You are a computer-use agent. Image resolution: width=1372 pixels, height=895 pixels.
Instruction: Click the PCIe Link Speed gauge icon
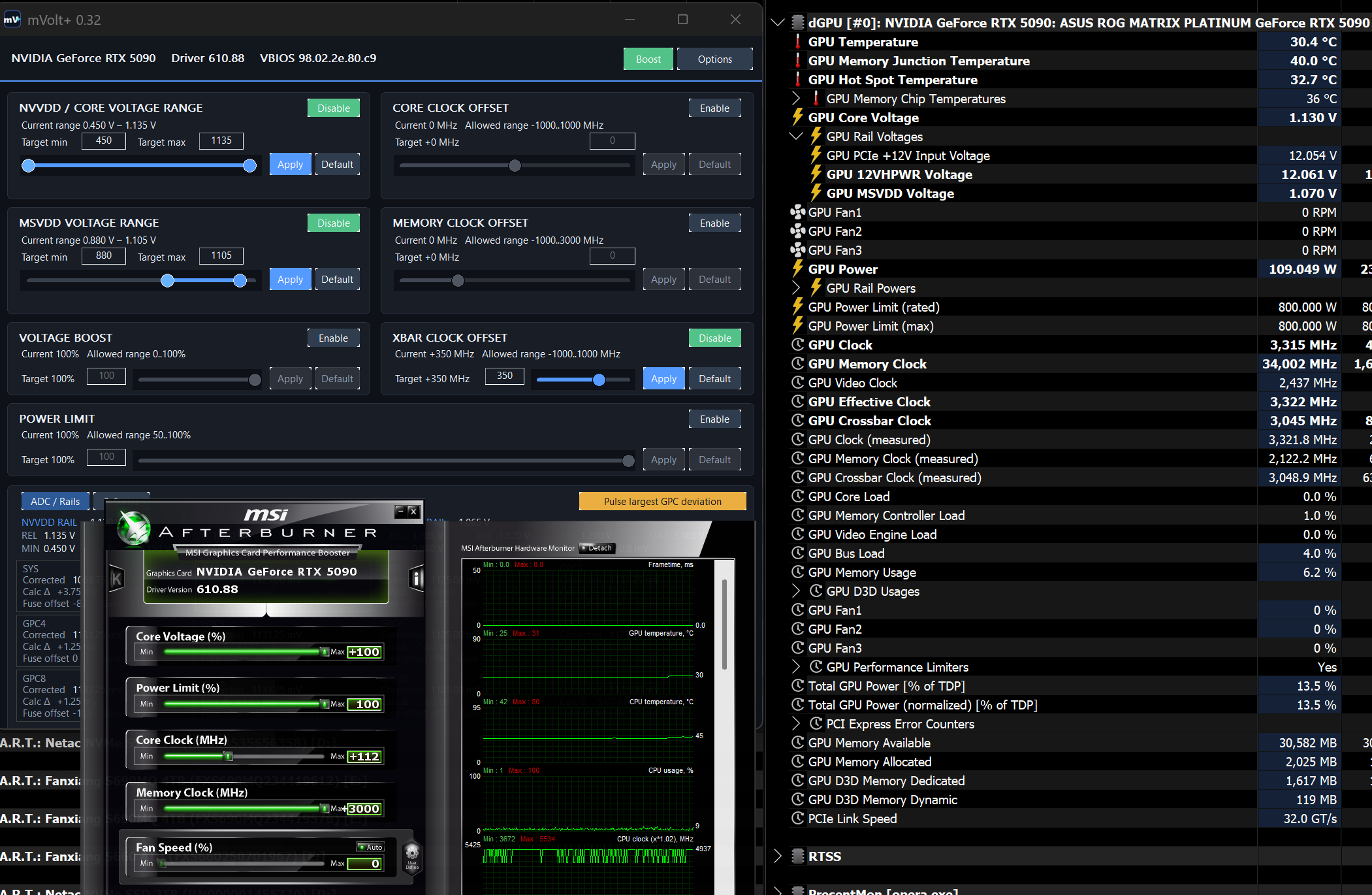[x=797, y=819]
